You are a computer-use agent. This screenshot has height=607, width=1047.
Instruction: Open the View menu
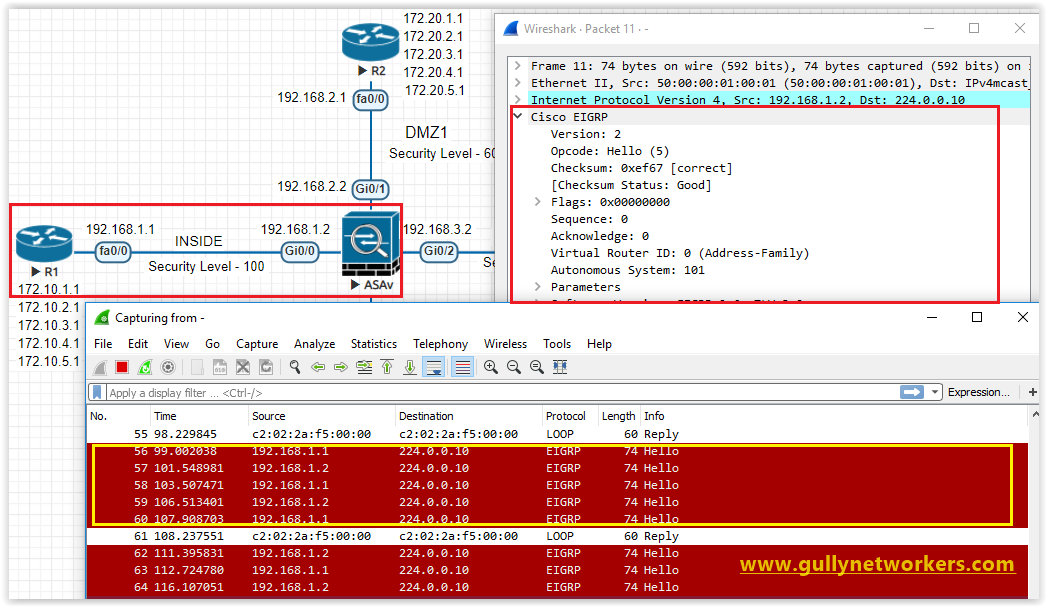[176, 344]
